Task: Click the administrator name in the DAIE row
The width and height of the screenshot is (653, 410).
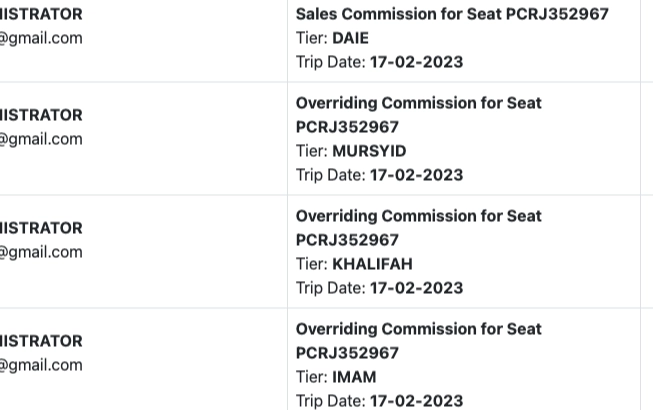Action: [x=41, y=15]
